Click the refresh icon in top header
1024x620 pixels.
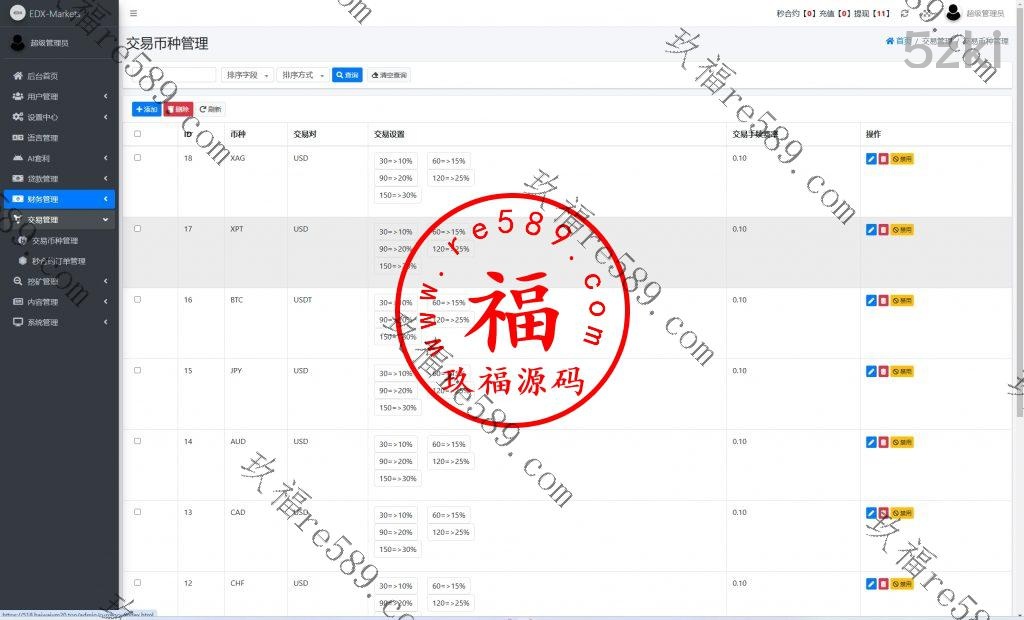click(x=904, y=13)
